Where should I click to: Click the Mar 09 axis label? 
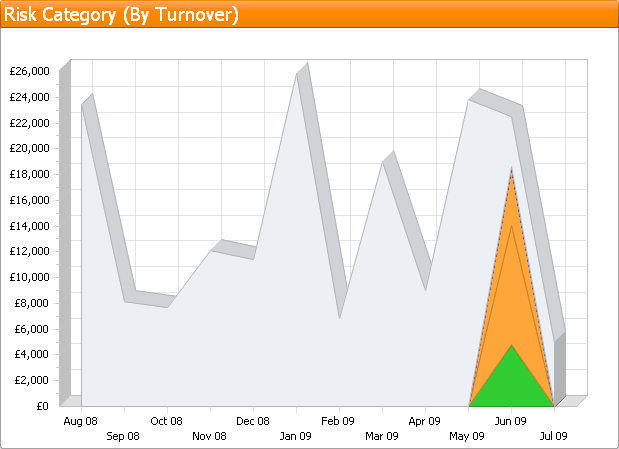pyautogui.click(x=382, y=436)
